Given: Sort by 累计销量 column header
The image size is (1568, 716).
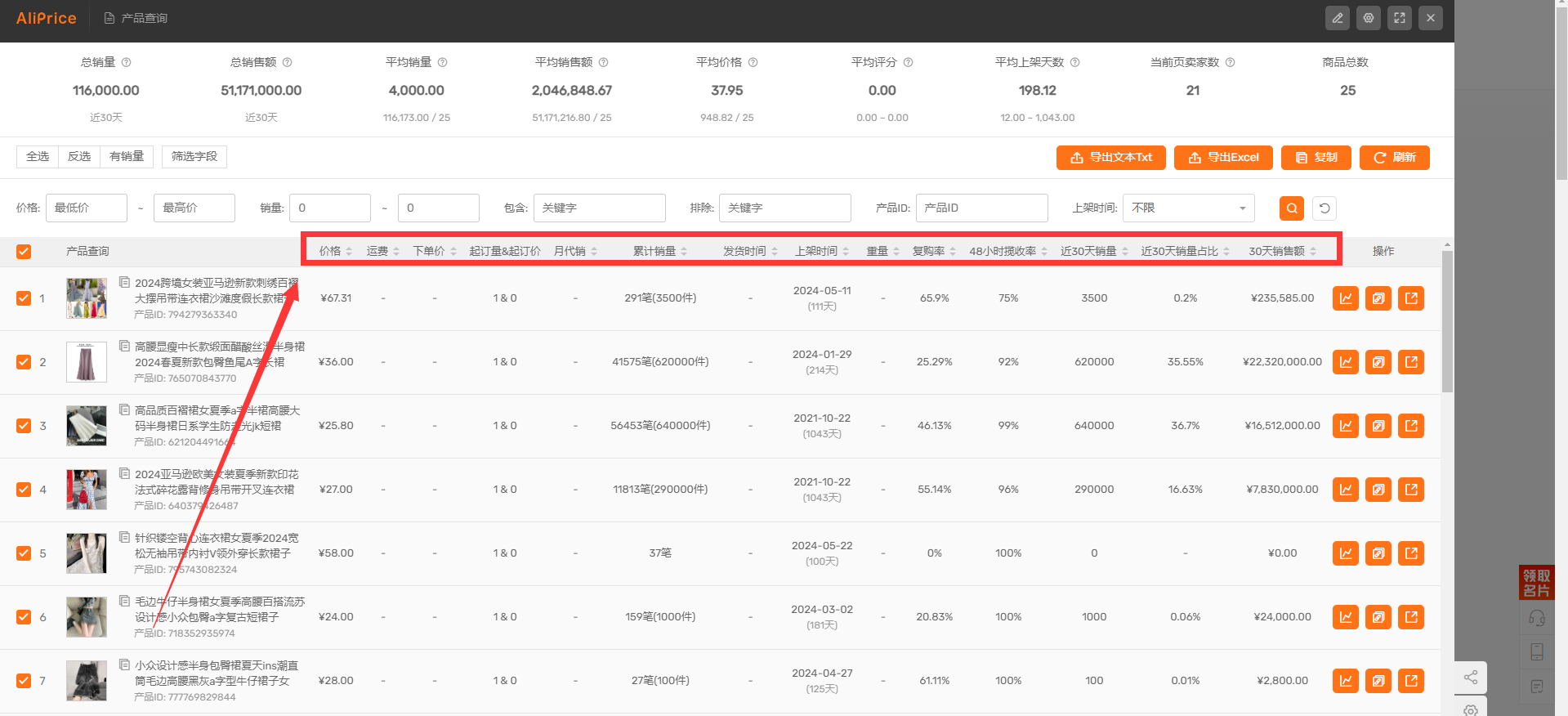Looking at the screenshot, I should point(660,251).
